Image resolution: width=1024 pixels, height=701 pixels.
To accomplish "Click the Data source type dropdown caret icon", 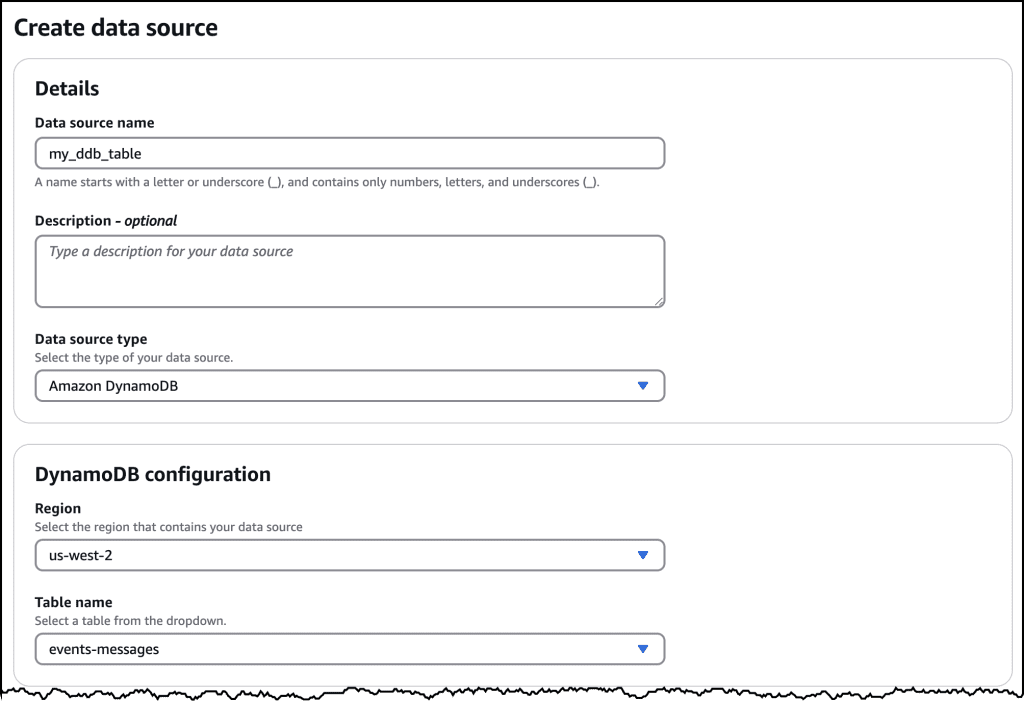I will (643, 385).
